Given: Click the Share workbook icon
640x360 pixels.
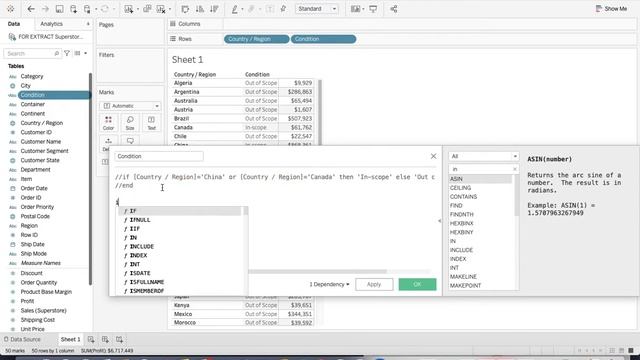Looking at the screenshot, I should (394, 9).
